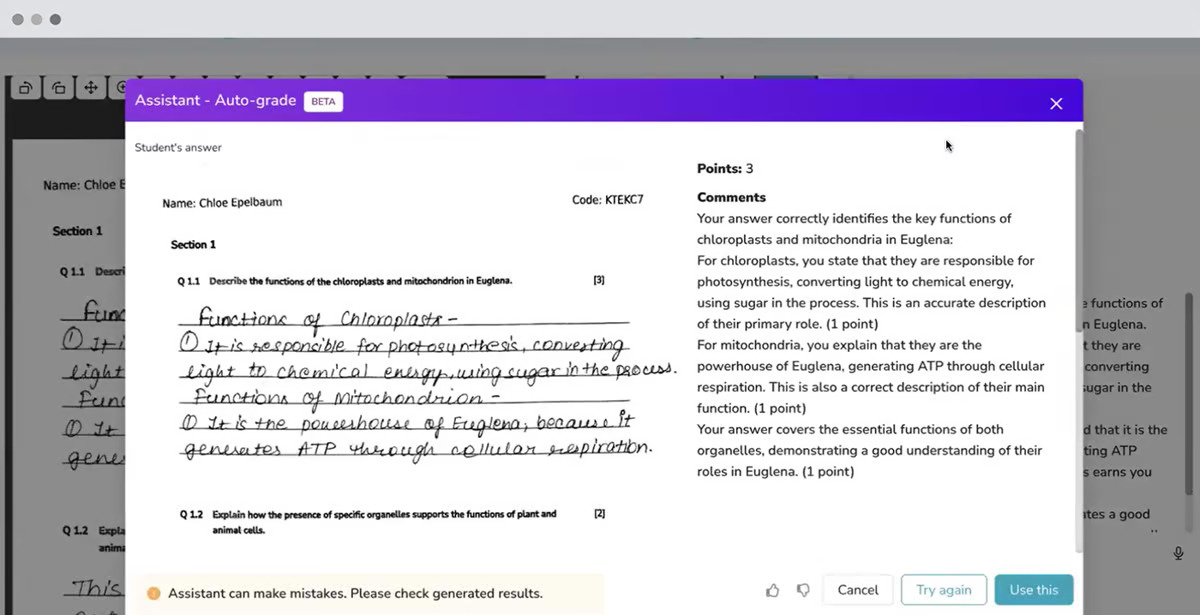Image resolution: width=1200 pixels, height=615 pixels.
Task: Cancel the auto-grade suggestion
Action: click(858, 590)
